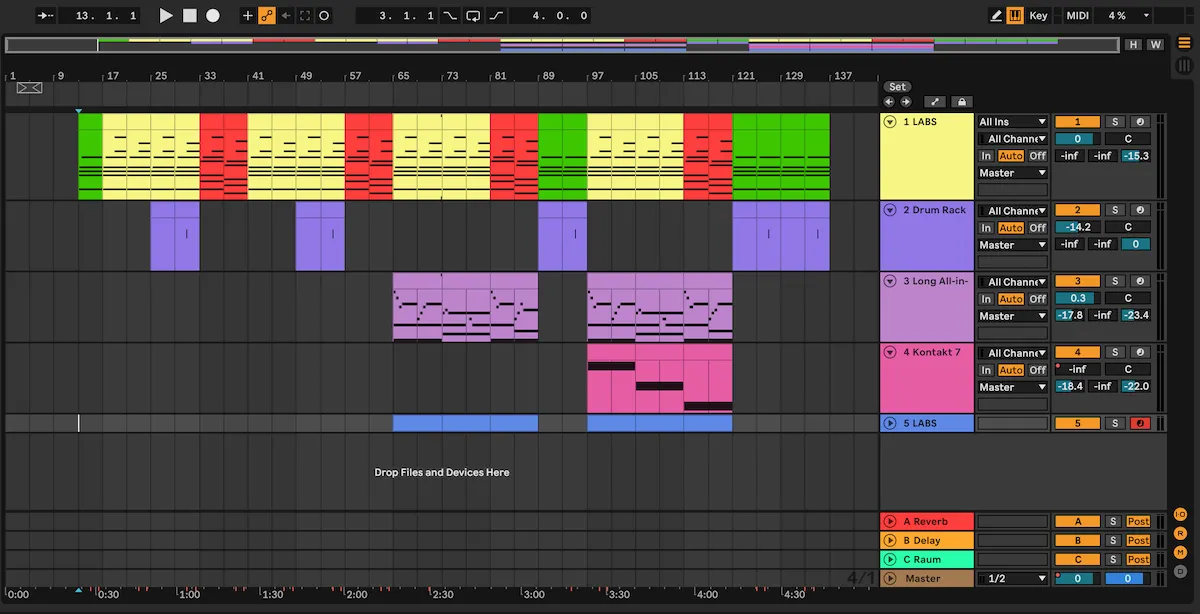Click the loop start field 3.1.1
This screenshot has width=1200, height=614.
click(x=397, y=16)
